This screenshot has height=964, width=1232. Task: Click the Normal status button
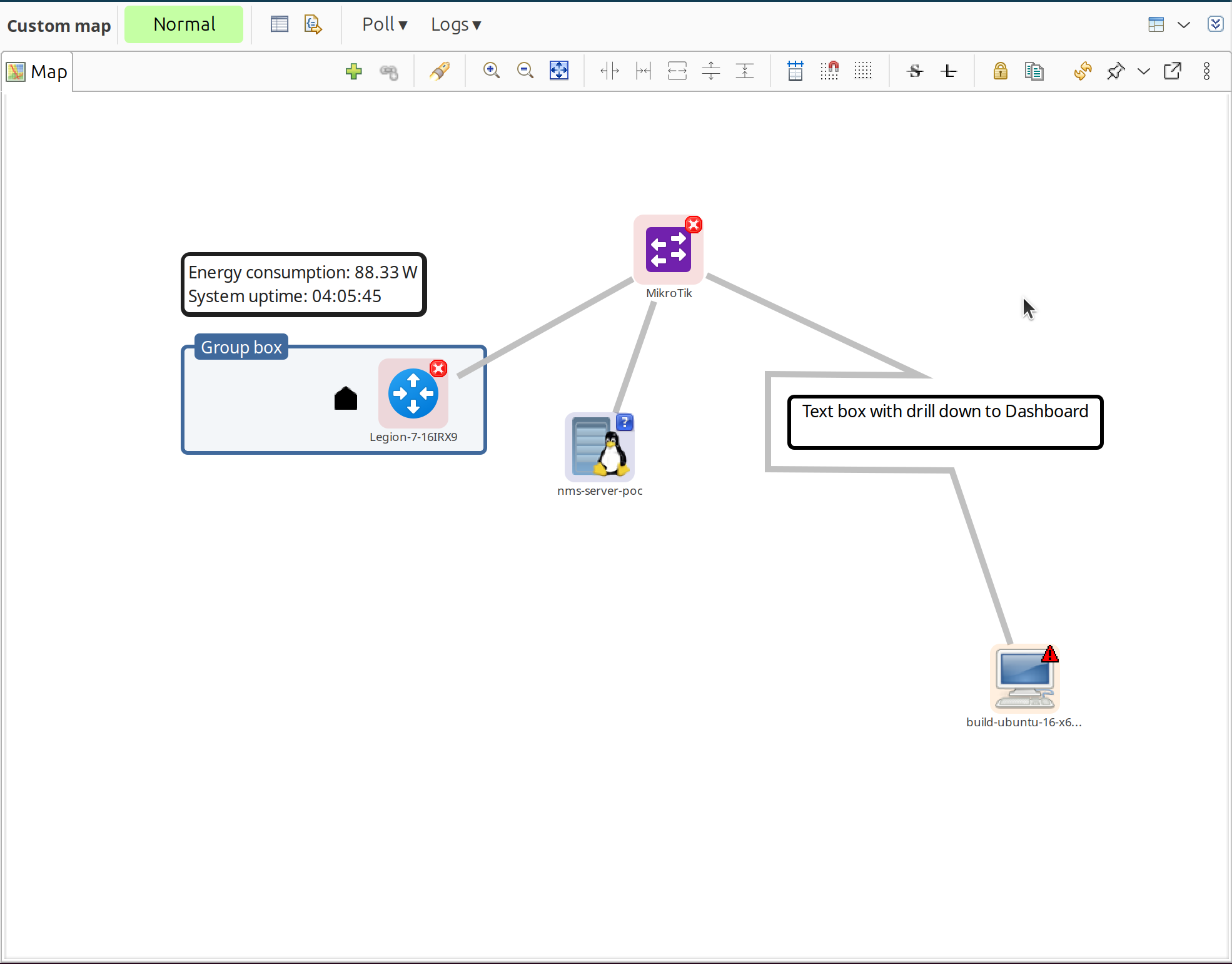coord(183,24)
